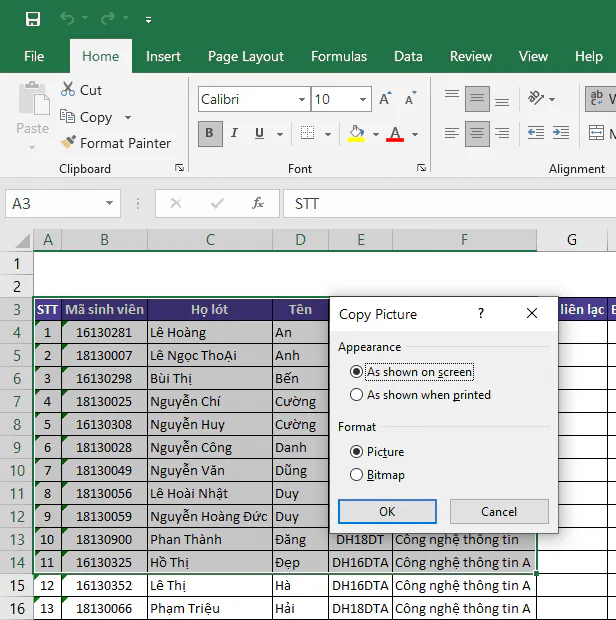The height and width of the screenshot is (620, 616).
Task: Open the Clipboard dialog launcher
Action: [x=180, y=168]
